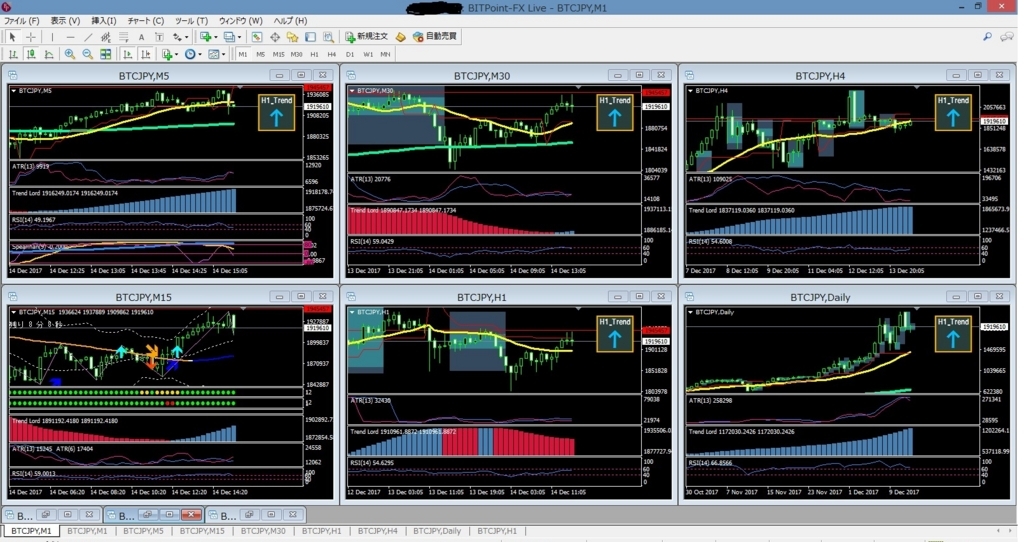Switch to bar chart display
1024x542 pixels.
click(x=12, y=54)
